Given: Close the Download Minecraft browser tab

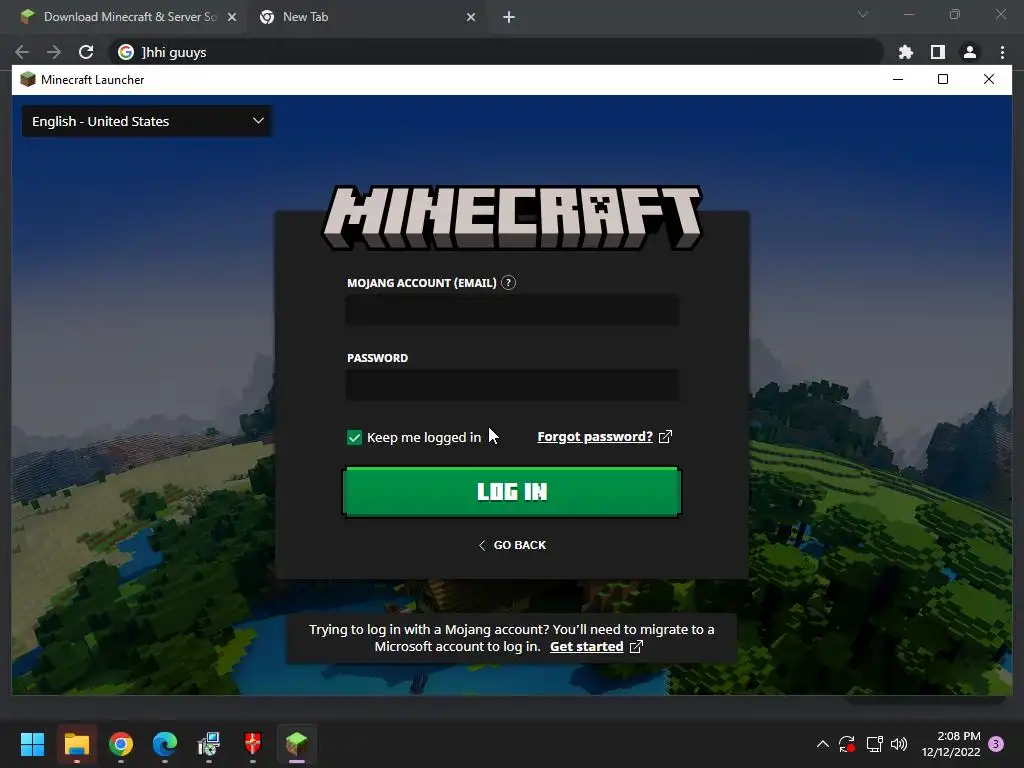Looking at the screenshot, I should click(232, 17).
